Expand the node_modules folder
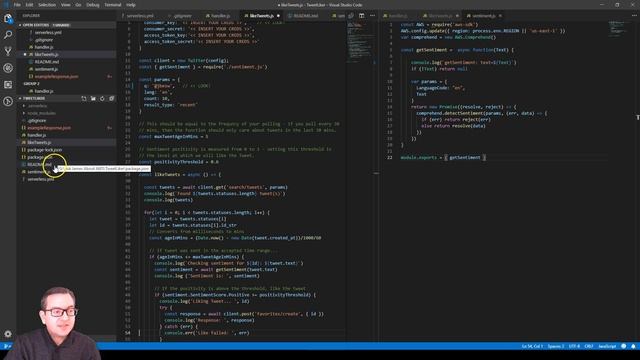The height and width of the screenshot is (360, 640). [x=40, y=113]
